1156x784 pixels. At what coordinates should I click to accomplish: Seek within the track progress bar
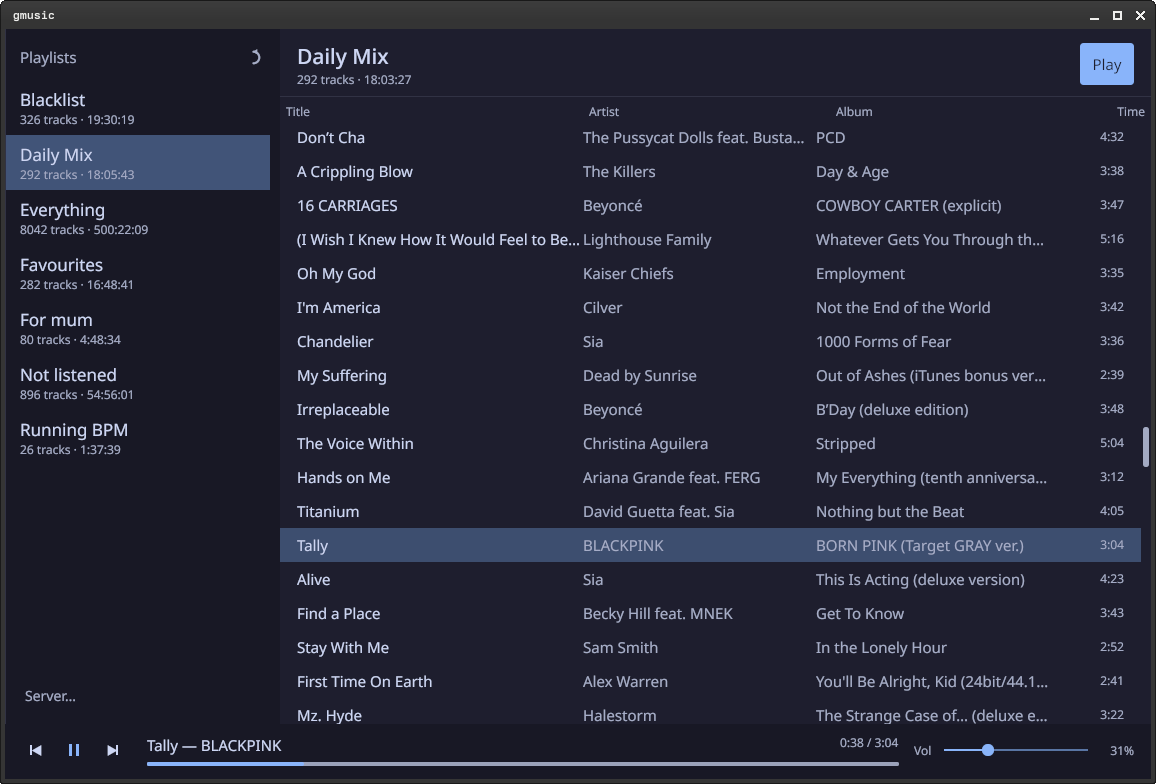[522, 764]
